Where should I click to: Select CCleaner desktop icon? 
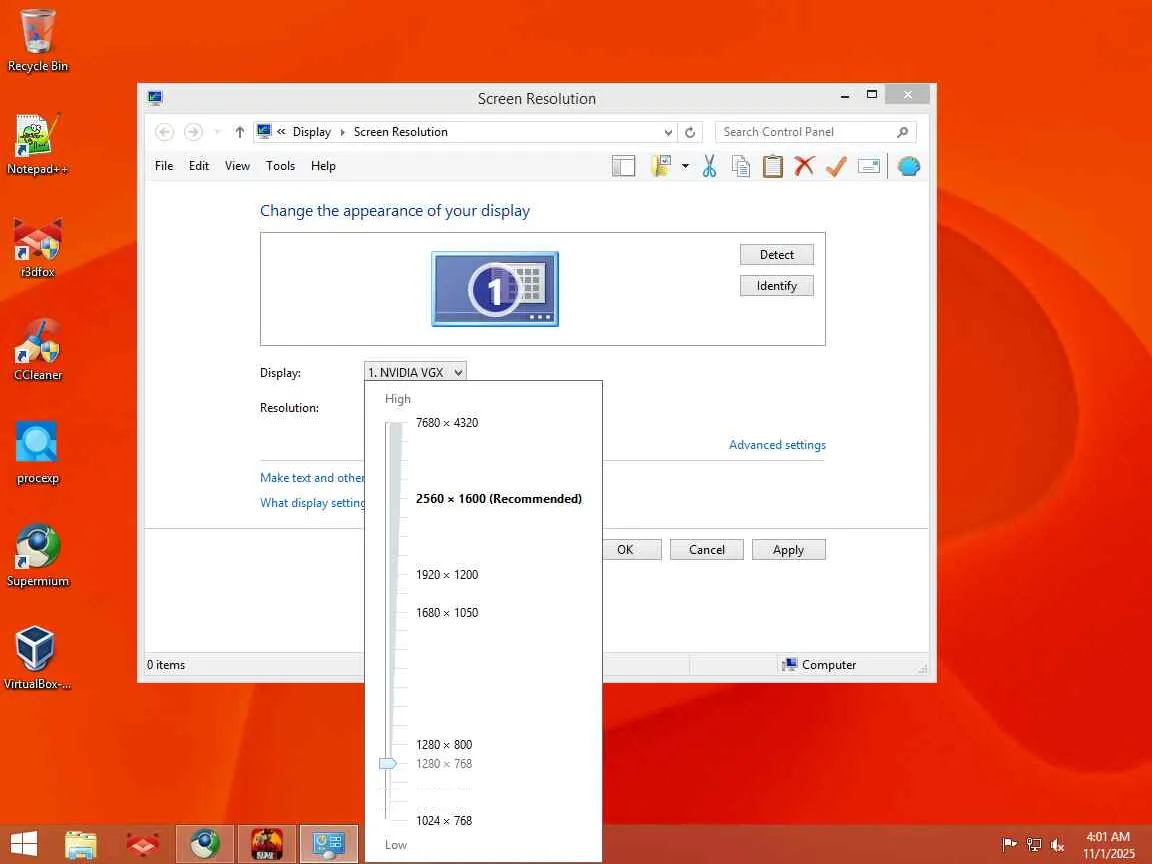pos(37,350)
